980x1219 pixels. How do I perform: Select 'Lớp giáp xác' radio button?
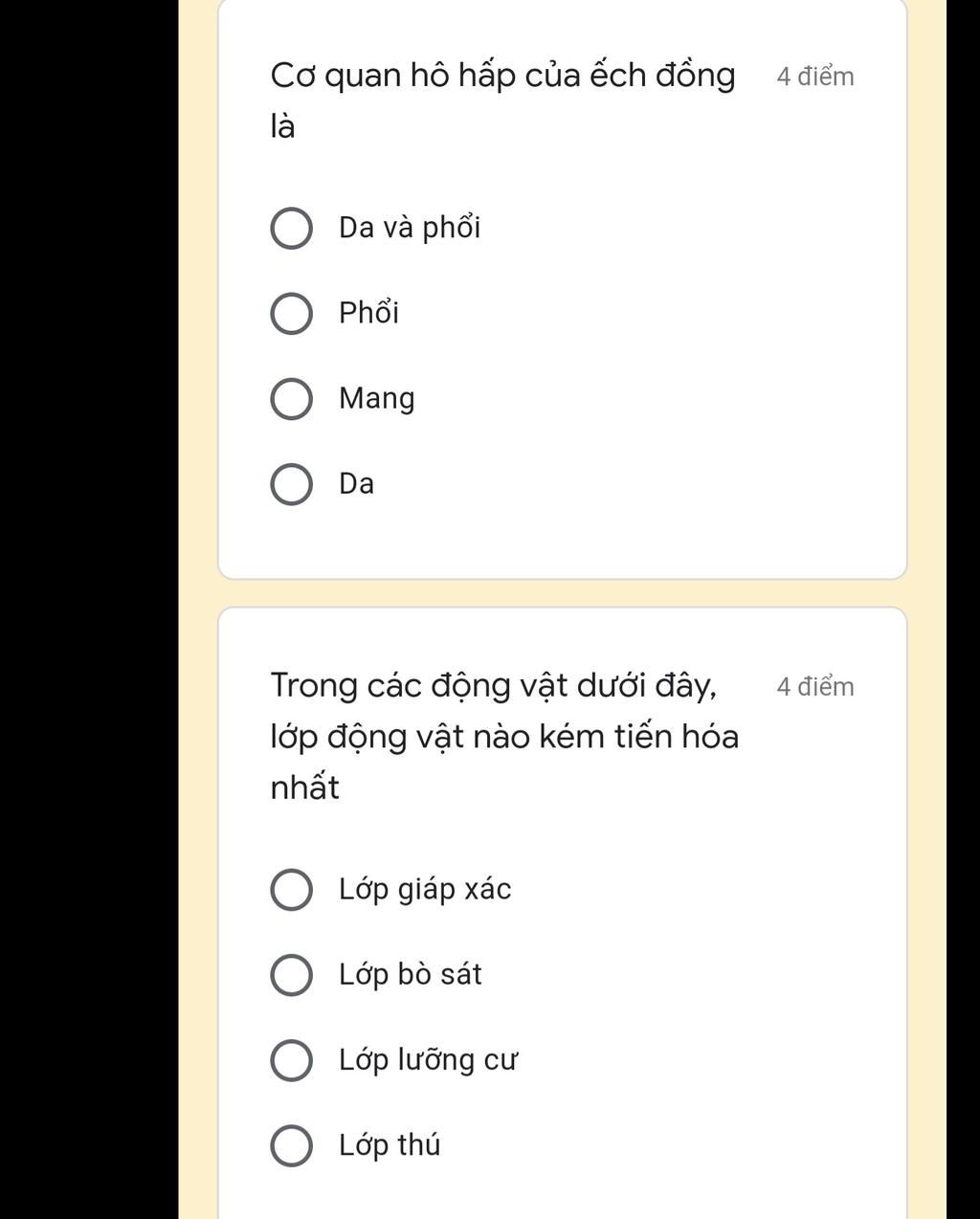coord(291,890)
